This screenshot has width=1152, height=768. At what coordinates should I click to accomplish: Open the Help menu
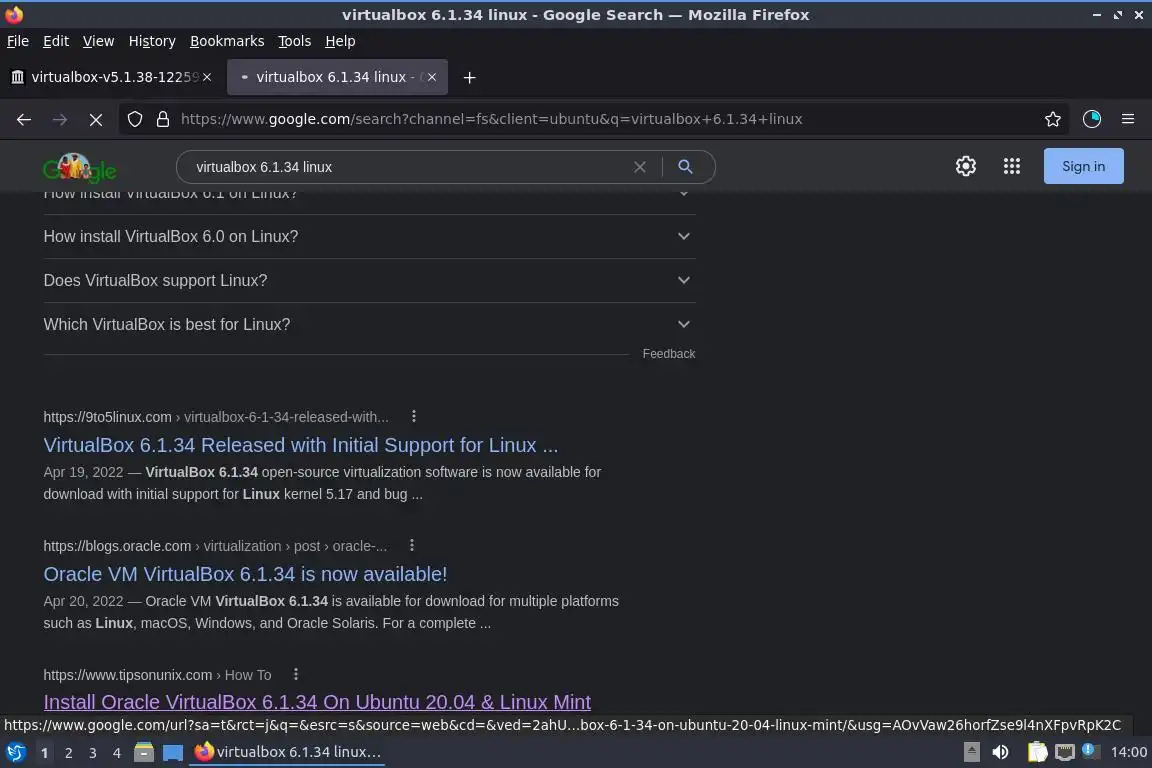(x=340, y=41)
